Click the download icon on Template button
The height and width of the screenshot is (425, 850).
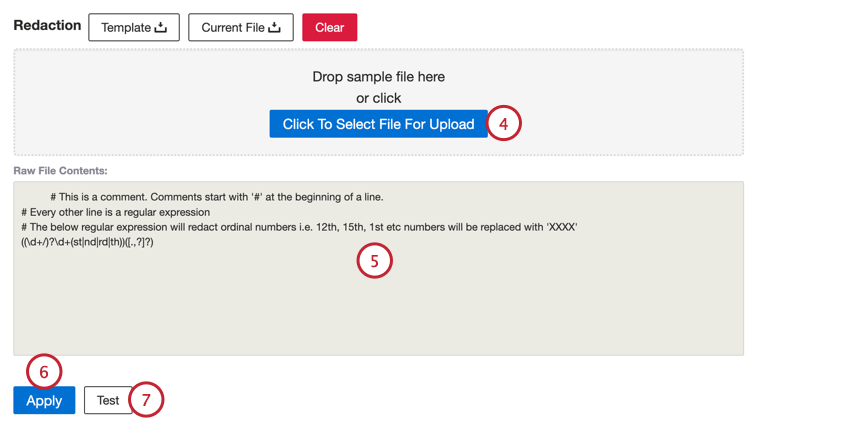point(161,28)
